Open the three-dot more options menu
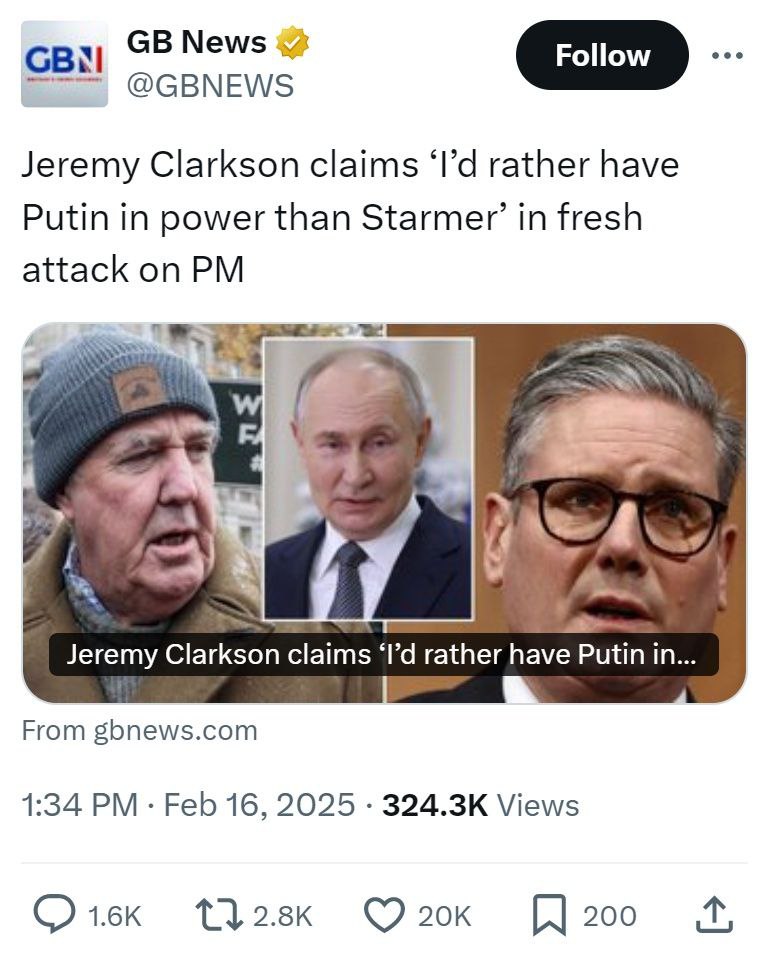 point(727,55)
